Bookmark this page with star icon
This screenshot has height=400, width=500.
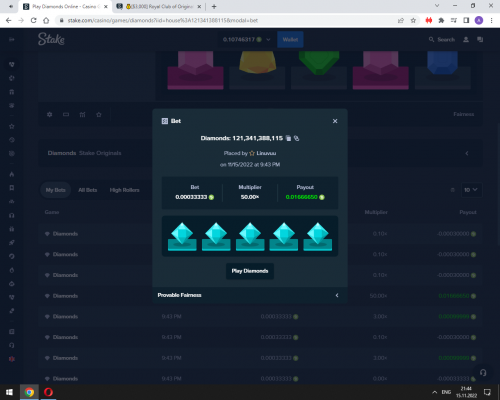413,20
